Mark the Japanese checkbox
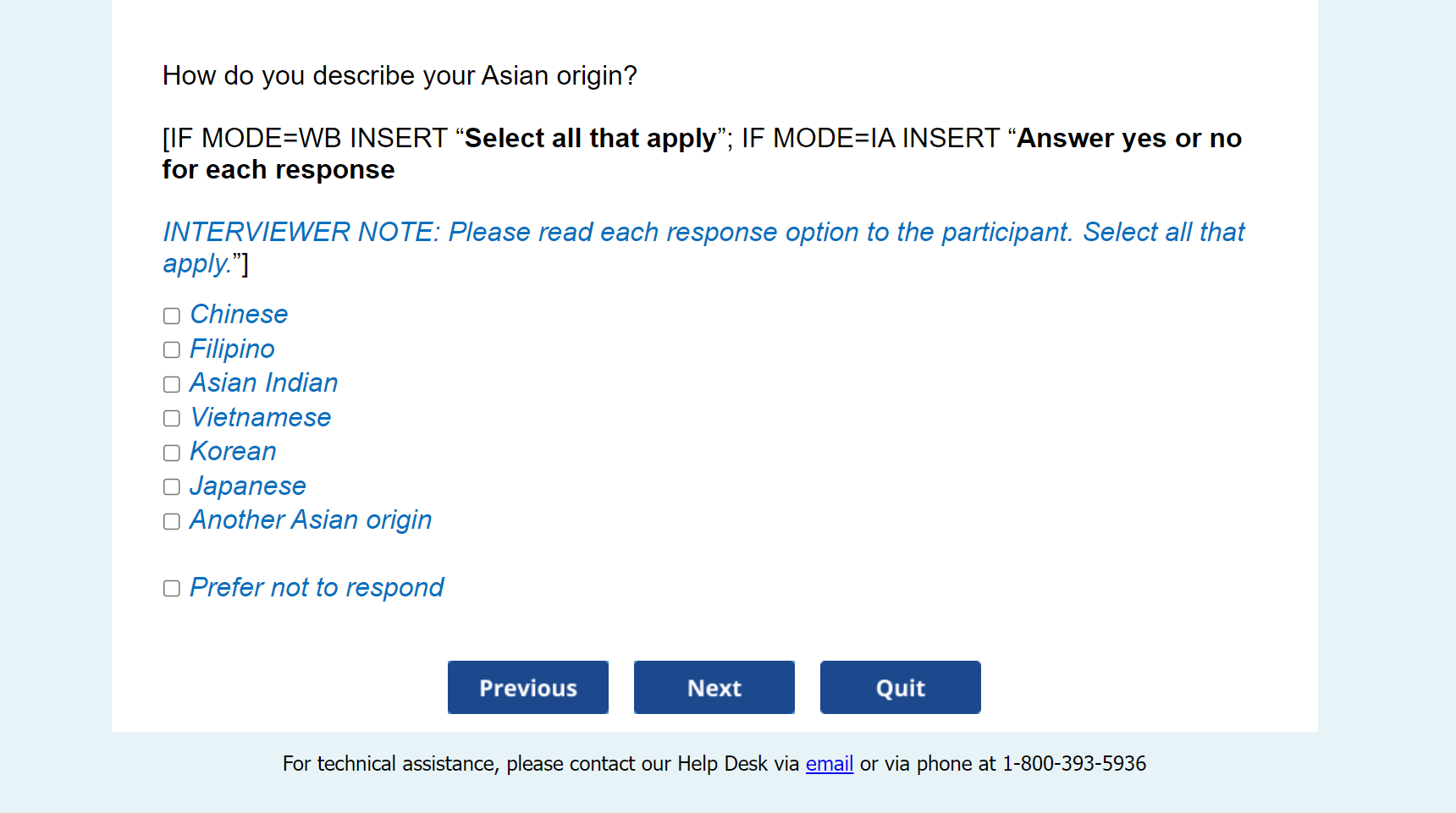1456x813 pixels. click(x=172, y=486)
